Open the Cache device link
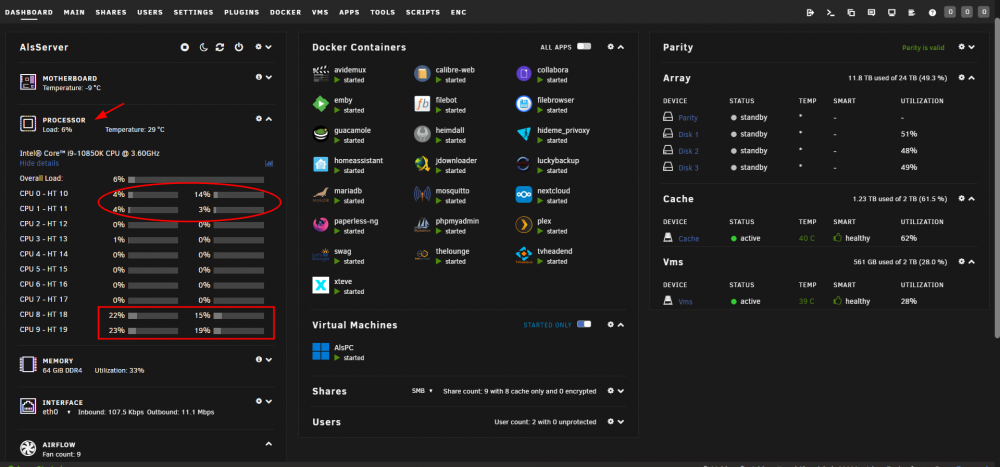The width and height of the screenshot is (1000, 467). [688, 239]
